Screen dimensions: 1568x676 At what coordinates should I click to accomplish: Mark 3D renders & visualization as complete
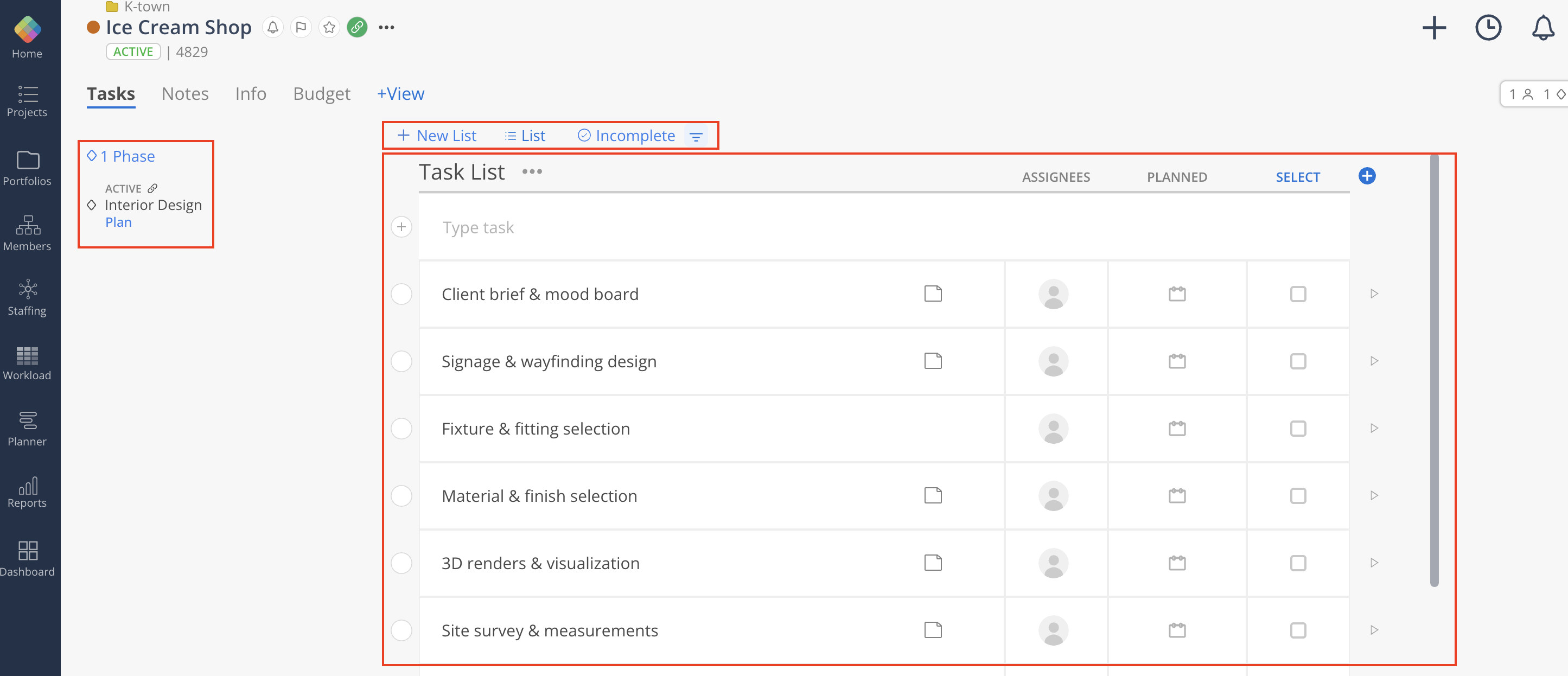coord(401,563)
